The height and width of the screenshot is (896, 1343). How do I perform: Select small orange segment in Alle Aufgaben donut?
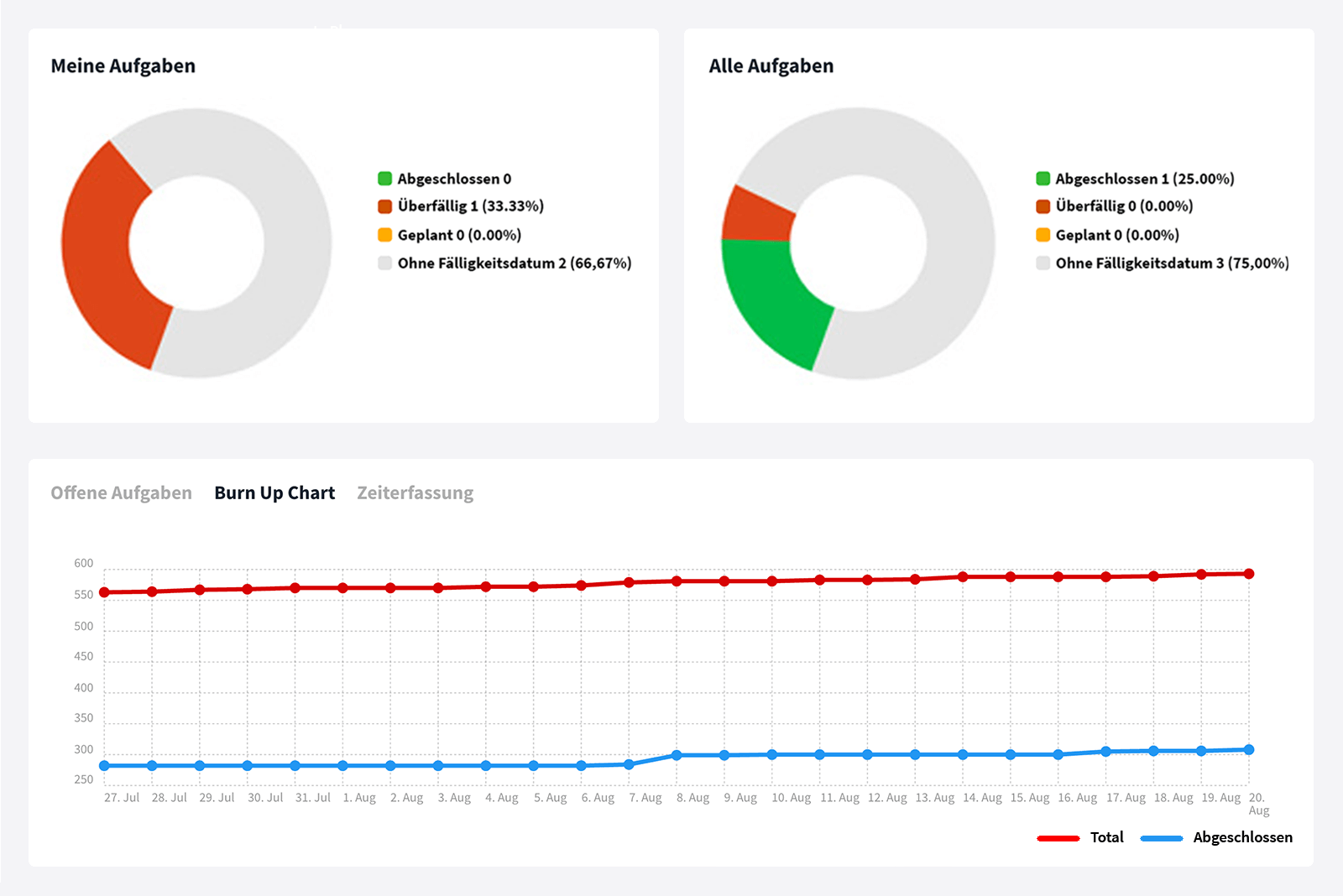pos(755,214)
